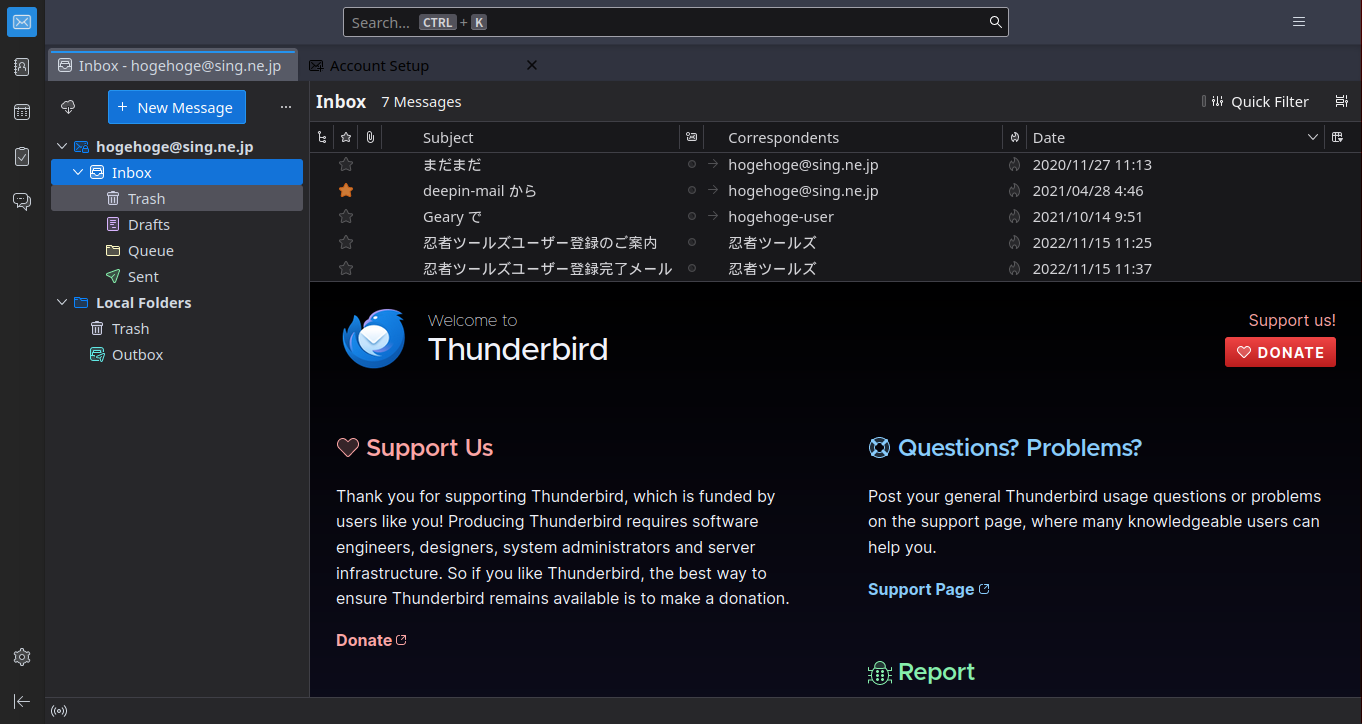Image resolution: width=1362 pixels, height=724 pixels.
Task: Switch to Inbox - hogehoge@sing.ne.jp tab
Action: [172, 65]
